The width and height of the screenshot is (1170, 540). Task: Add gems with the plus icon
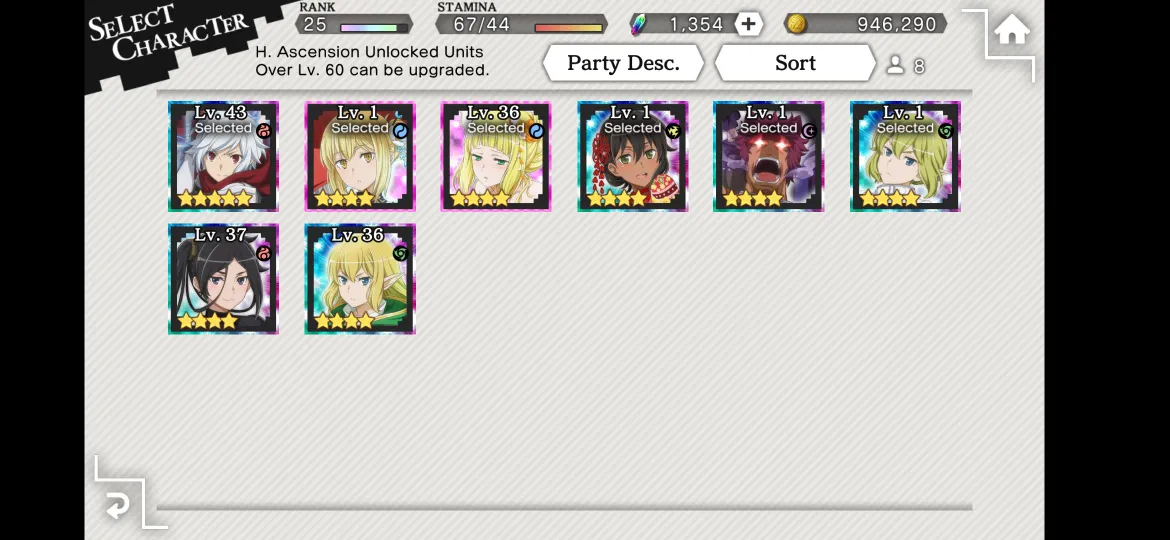[x=748, y=24]
